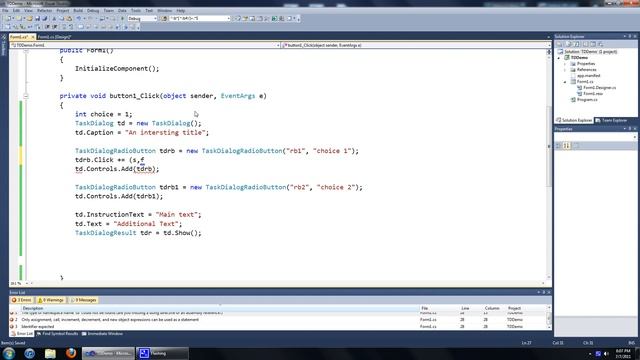This screenshot has height=360, width=640.
Task: Select Program.cs in Solution Explorer
Action: click(x=587, y=100)
